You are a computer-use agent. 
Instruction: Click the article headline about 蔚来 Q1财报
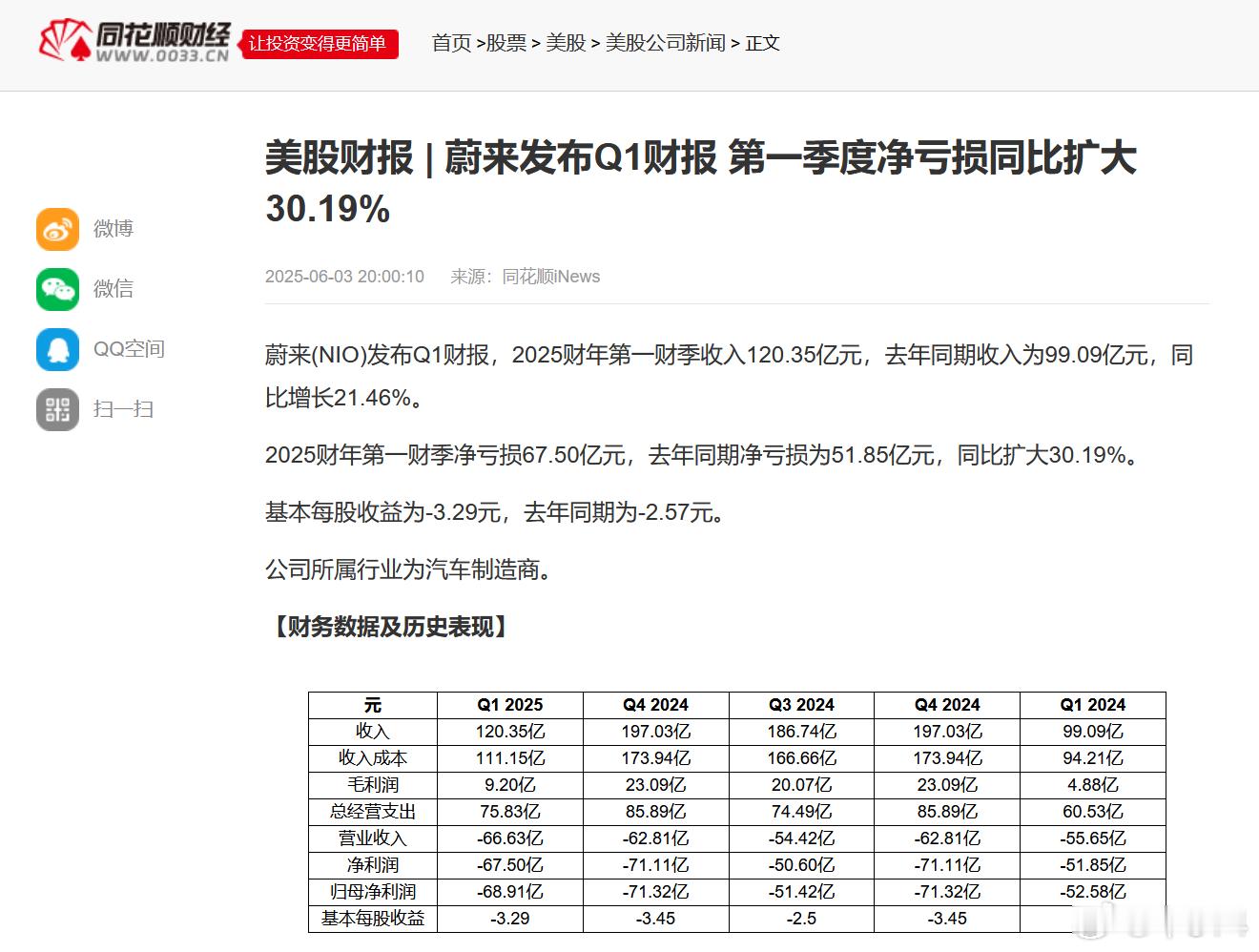point(700,183)
